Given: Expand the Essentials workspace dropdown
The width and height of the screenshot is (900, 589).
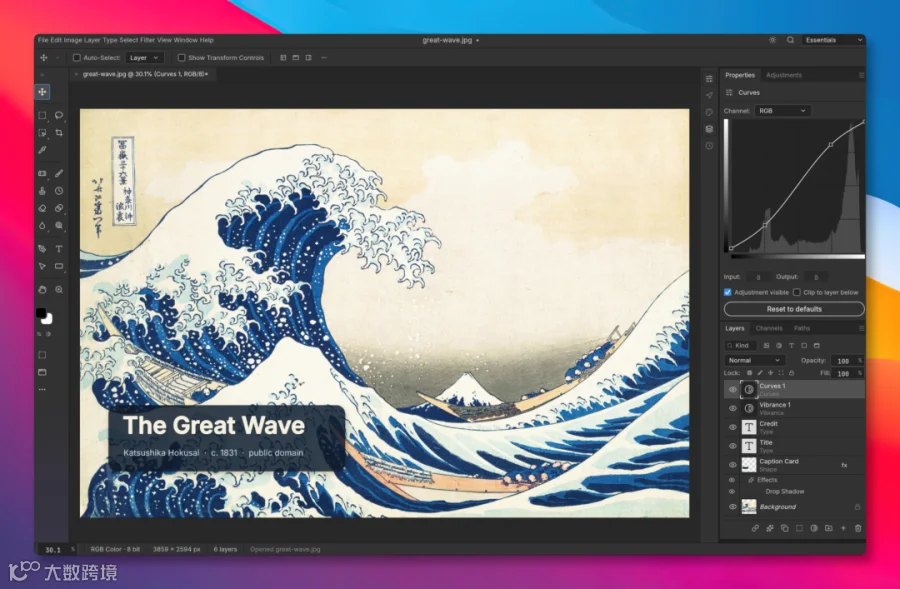Looking at the screenshot, I should tap(833, 40).
